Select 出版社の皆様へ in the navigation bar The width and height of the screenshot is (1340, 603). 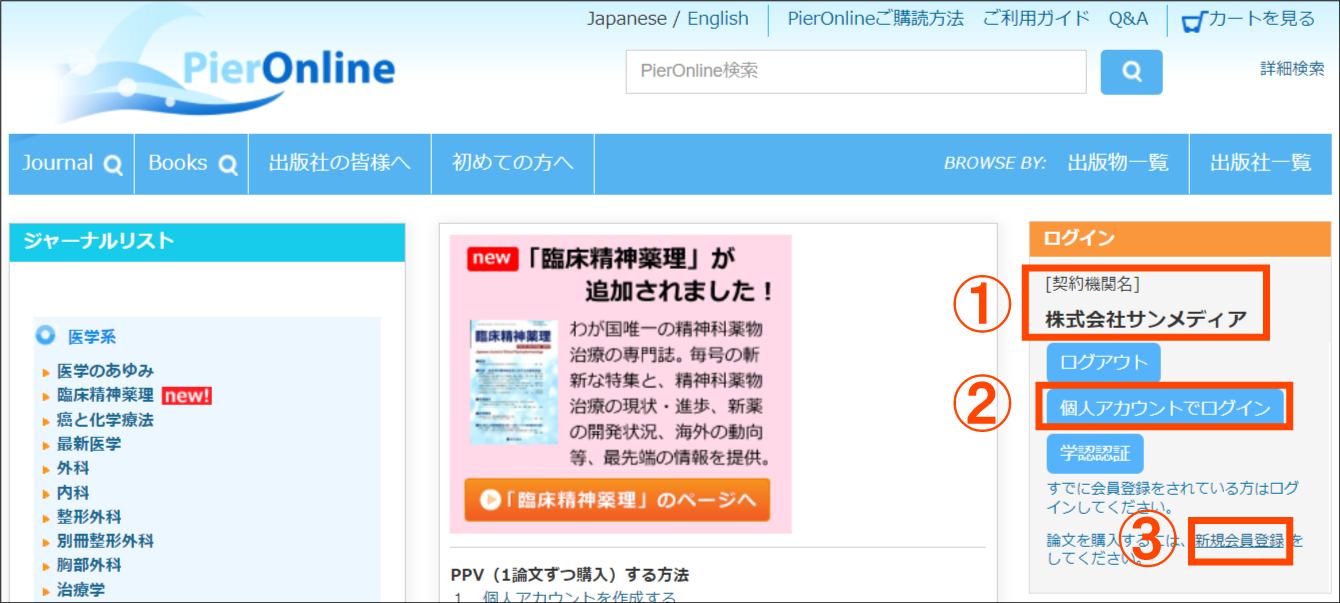click(340, 164)
